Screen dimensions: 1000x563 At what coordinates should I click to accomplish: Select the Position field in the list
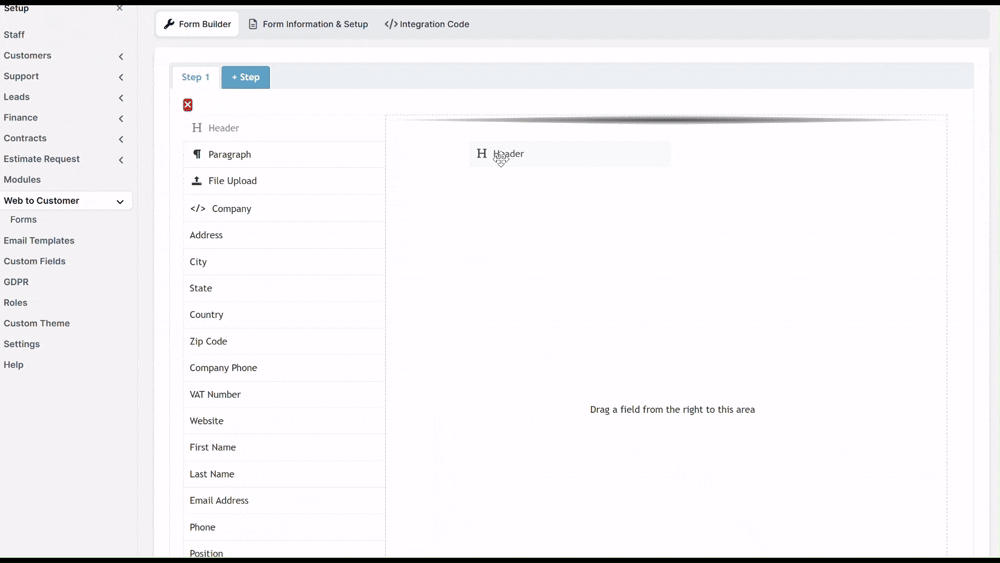pos(284,552)
